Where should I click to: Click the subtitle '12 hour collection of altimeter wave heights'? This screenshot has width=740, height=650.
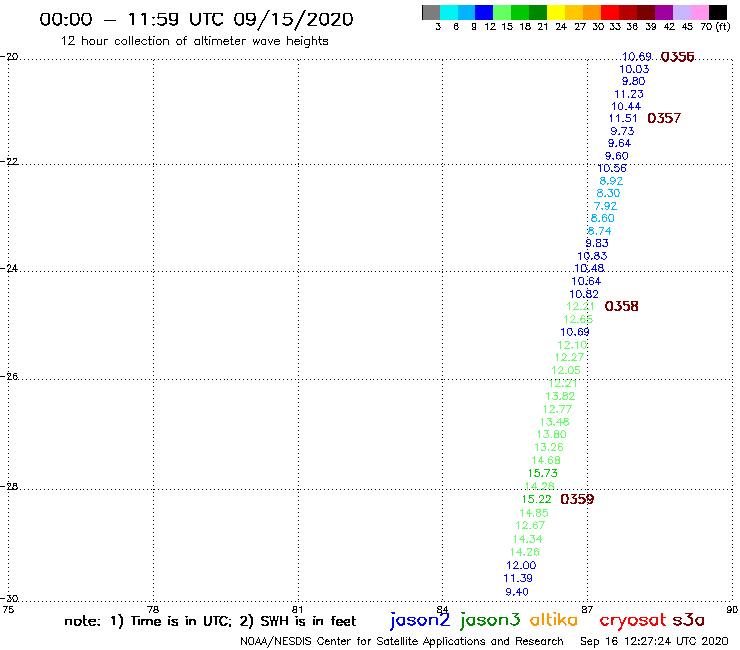tap(194, 41)
